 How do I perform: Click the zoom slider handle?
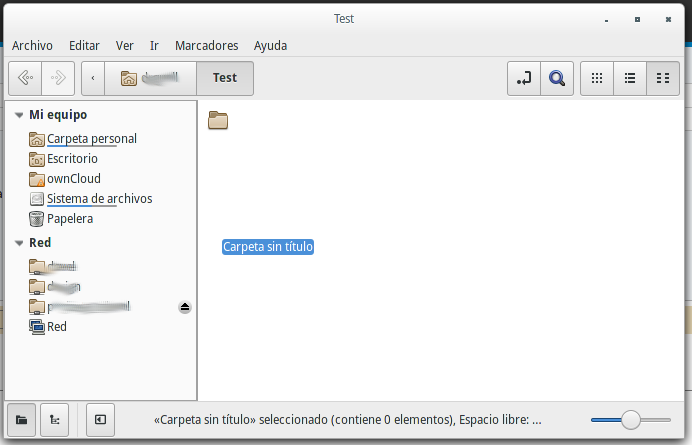630,420
